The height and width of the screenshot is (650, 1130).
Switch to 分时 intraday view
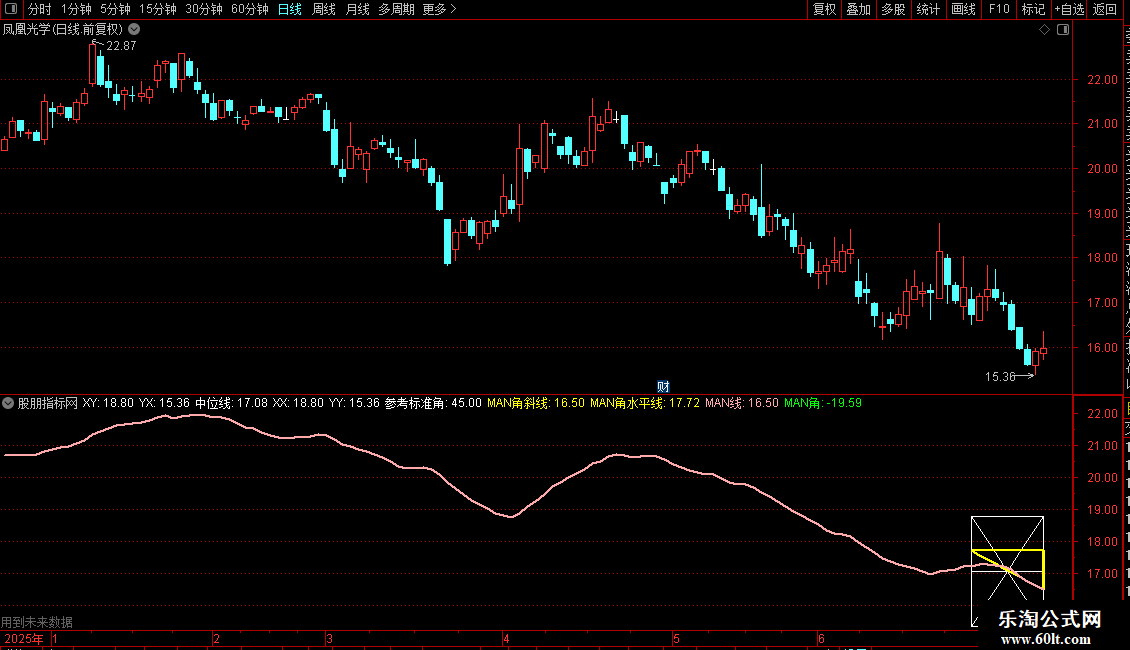coord(40,9)
